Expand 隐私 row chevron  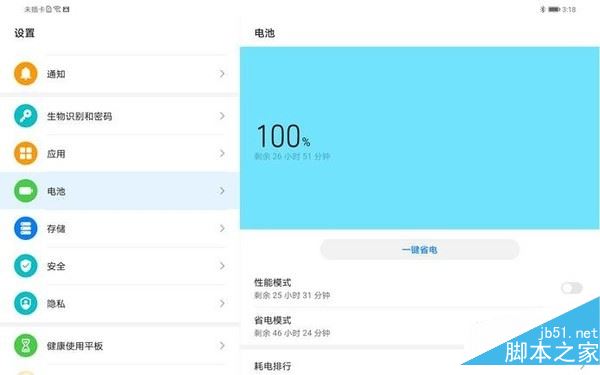coord(222,303)
